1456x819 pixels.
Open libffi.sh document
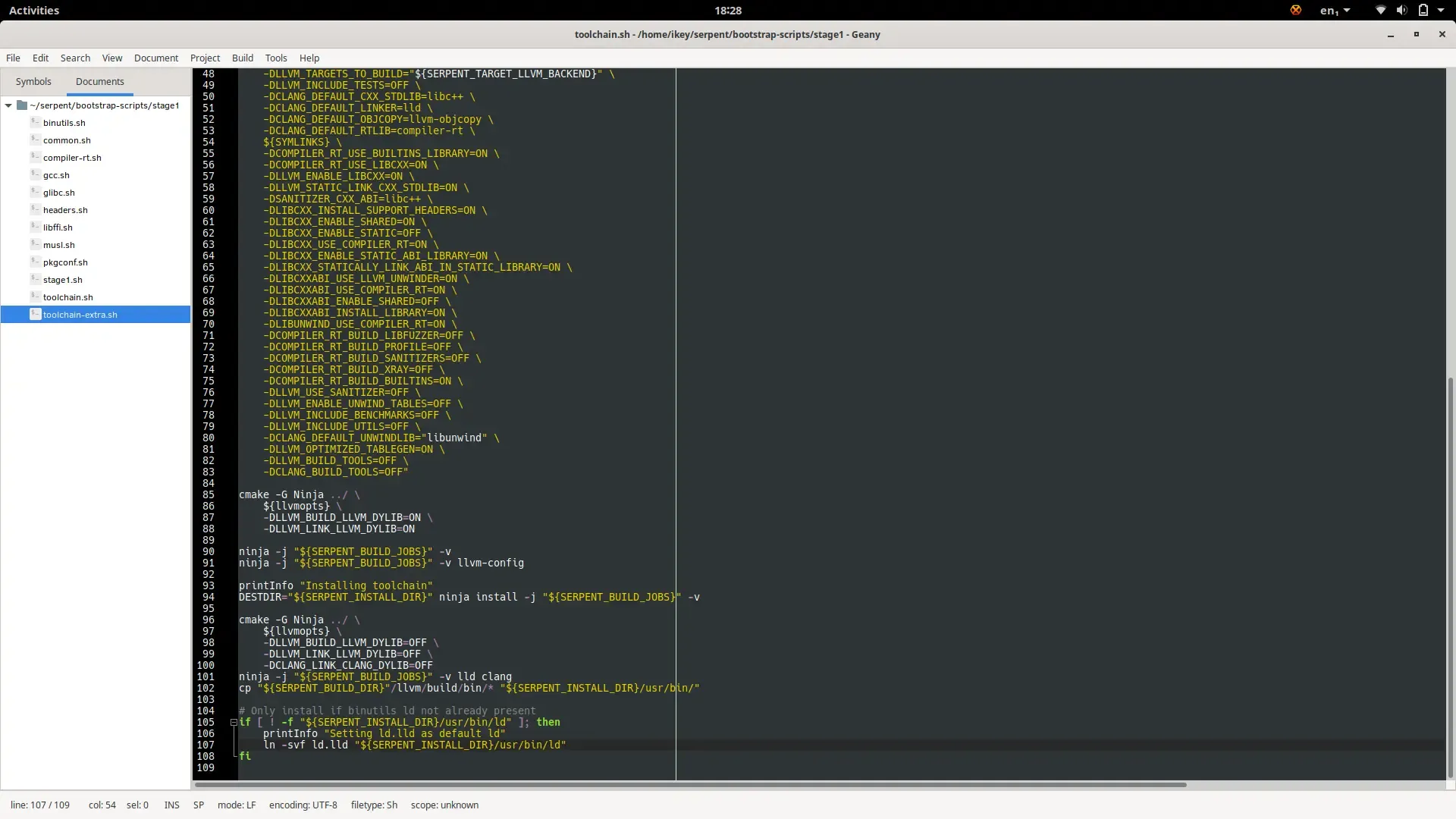[58, 227]
